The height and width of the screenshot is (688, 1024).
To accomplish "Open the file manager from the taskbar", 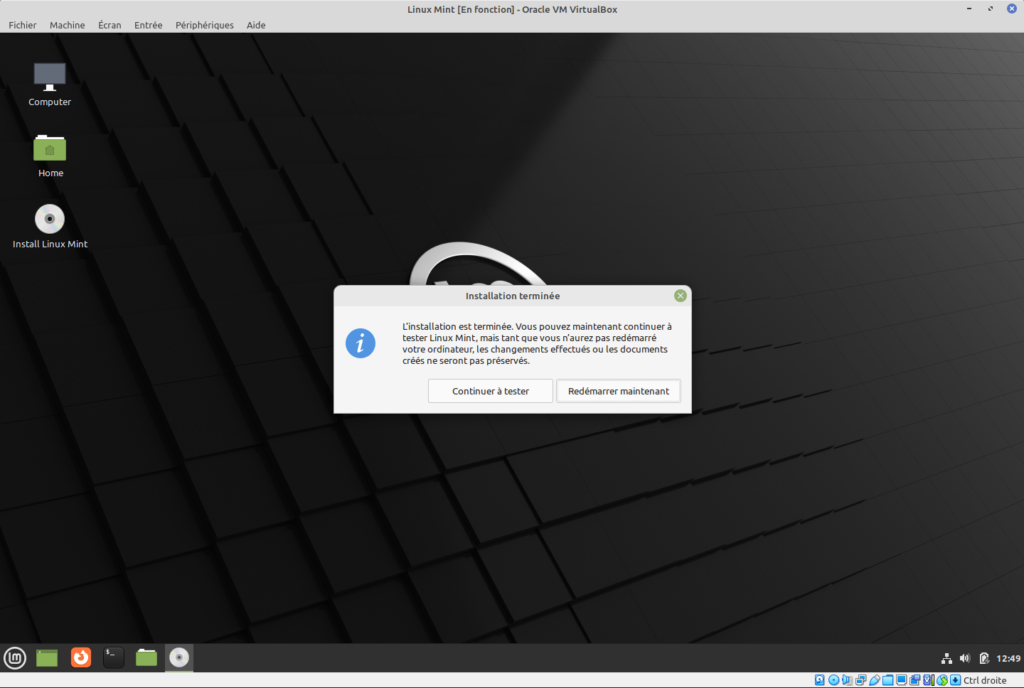I will coord(145,657).
